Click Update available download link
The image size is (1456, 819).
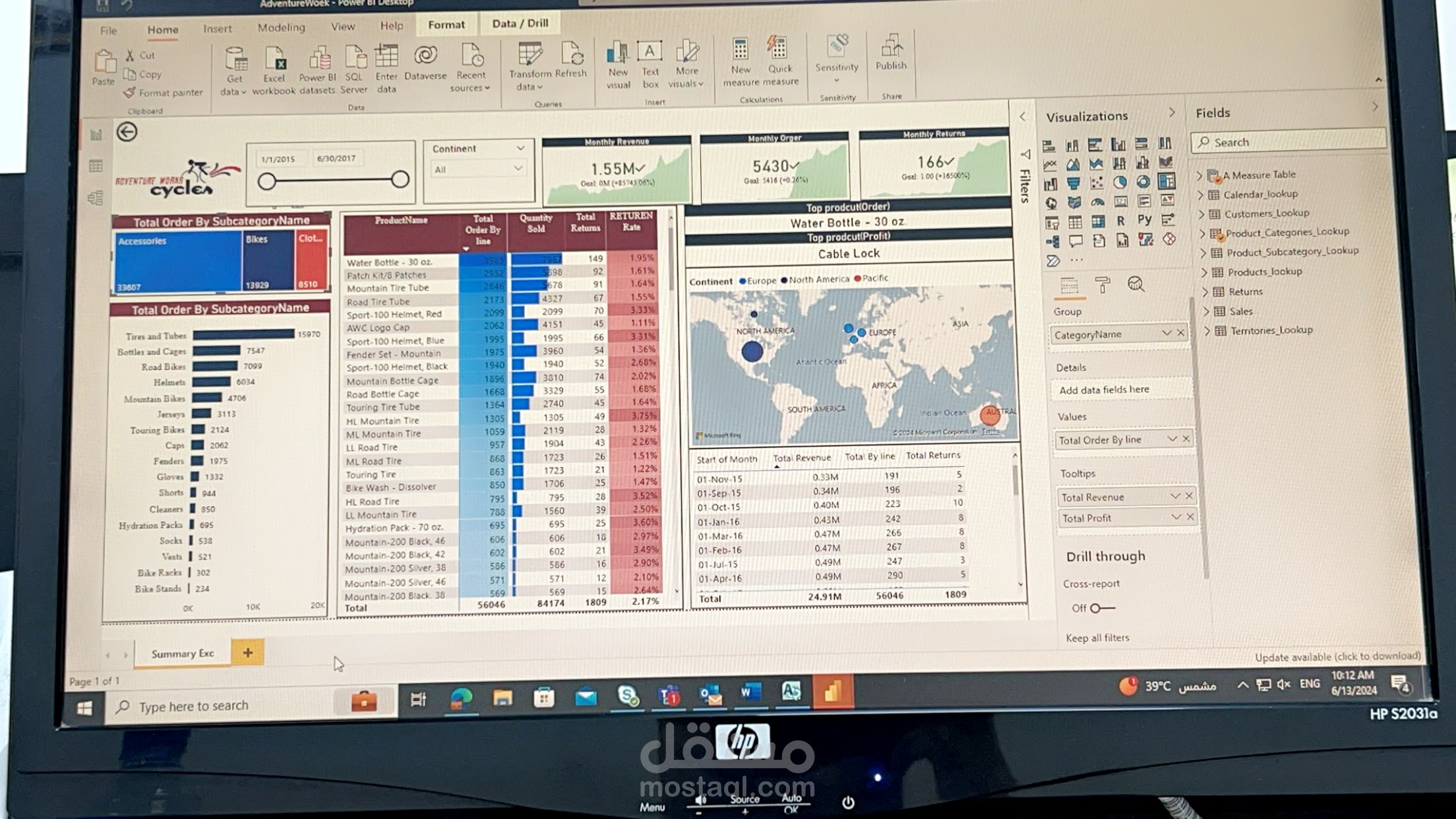(x=1337, y=656)
